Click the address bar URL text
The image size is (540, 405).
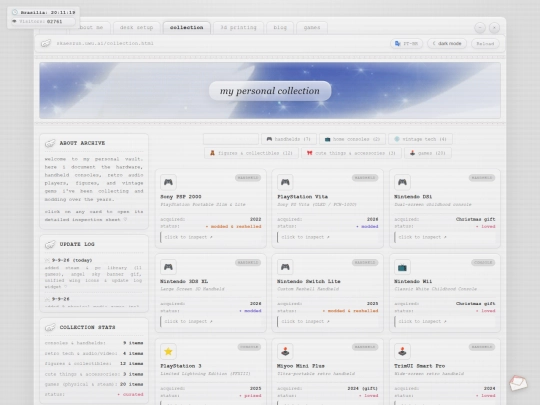pos(105,43)
